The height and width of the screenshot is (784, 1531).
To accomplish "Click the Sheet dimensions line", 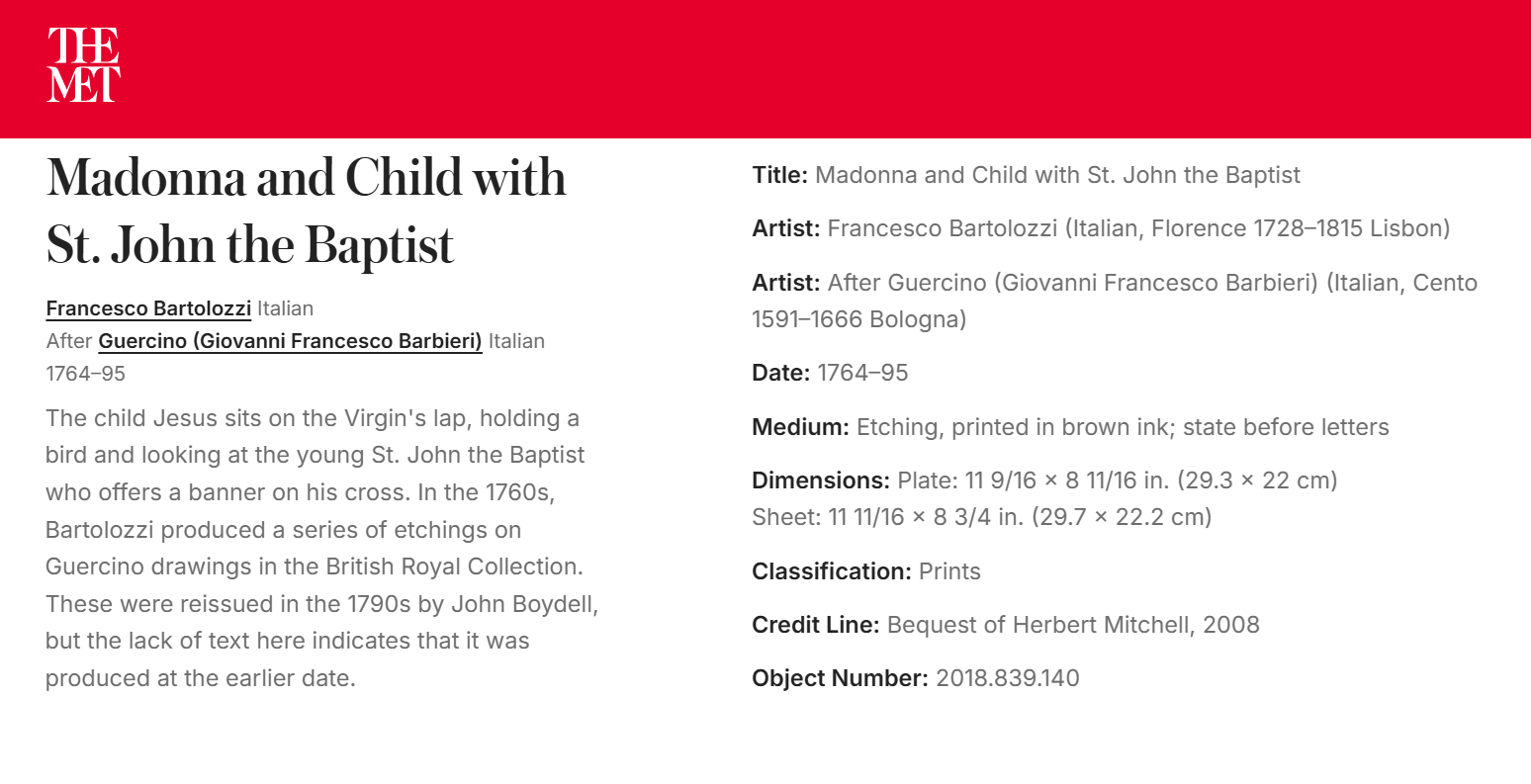I will click(981, 517).
